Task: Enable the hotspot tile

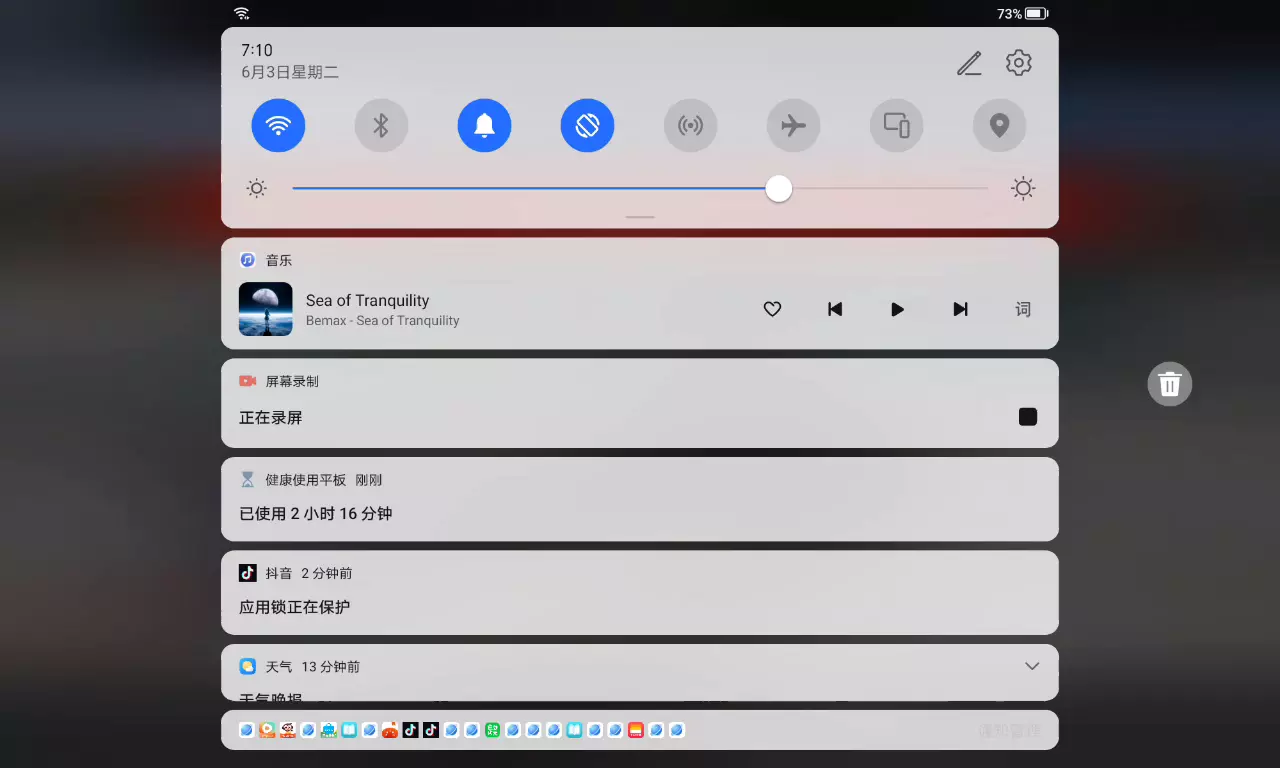Action: click(x=690, y=126)
